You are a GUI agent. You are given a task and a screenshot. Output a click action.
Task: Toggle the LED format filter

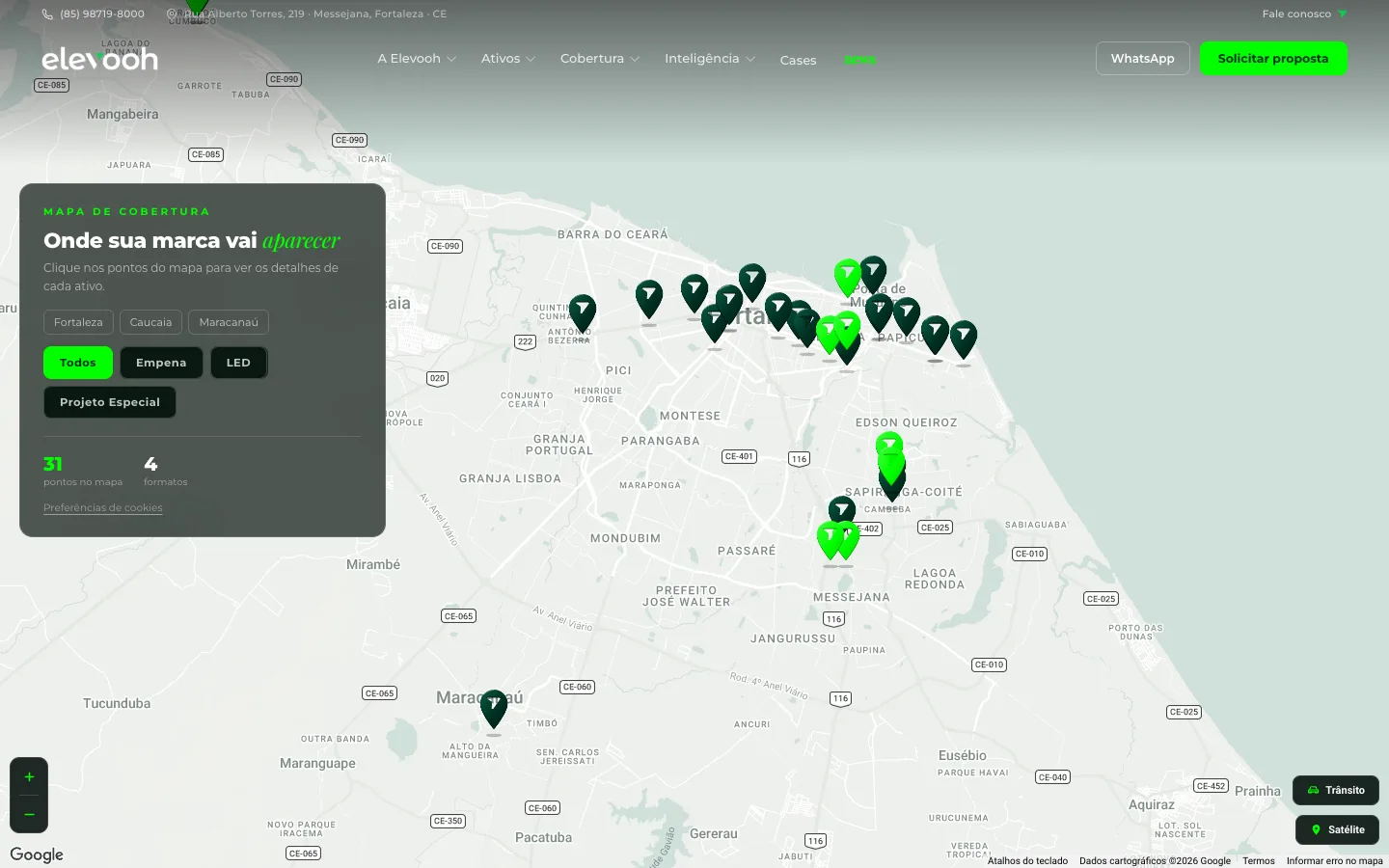[x=238, y=363]
